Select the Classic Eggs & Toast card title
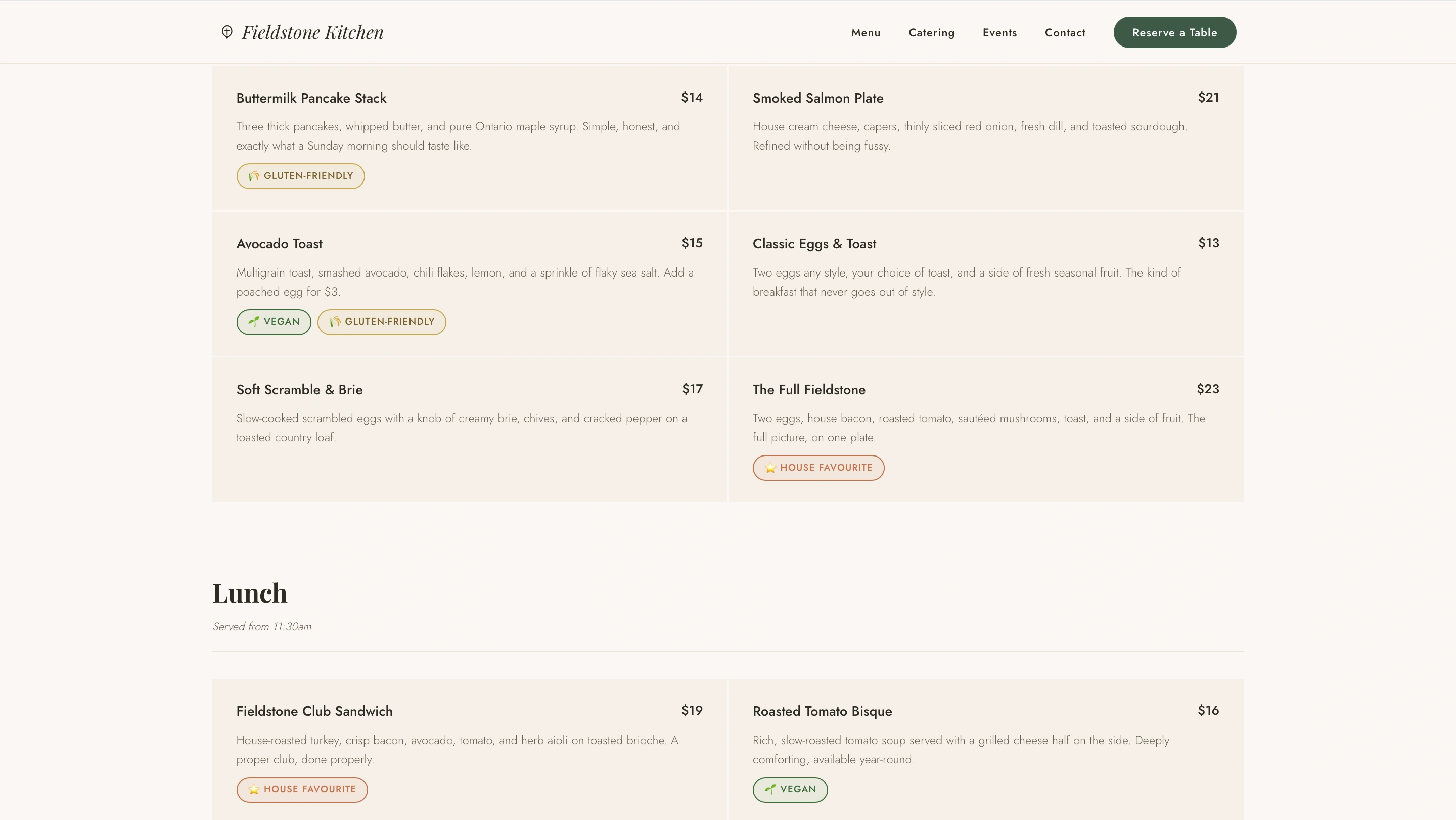The width and height of the screenshot is (1456, 820). click(x=814, y=244)
